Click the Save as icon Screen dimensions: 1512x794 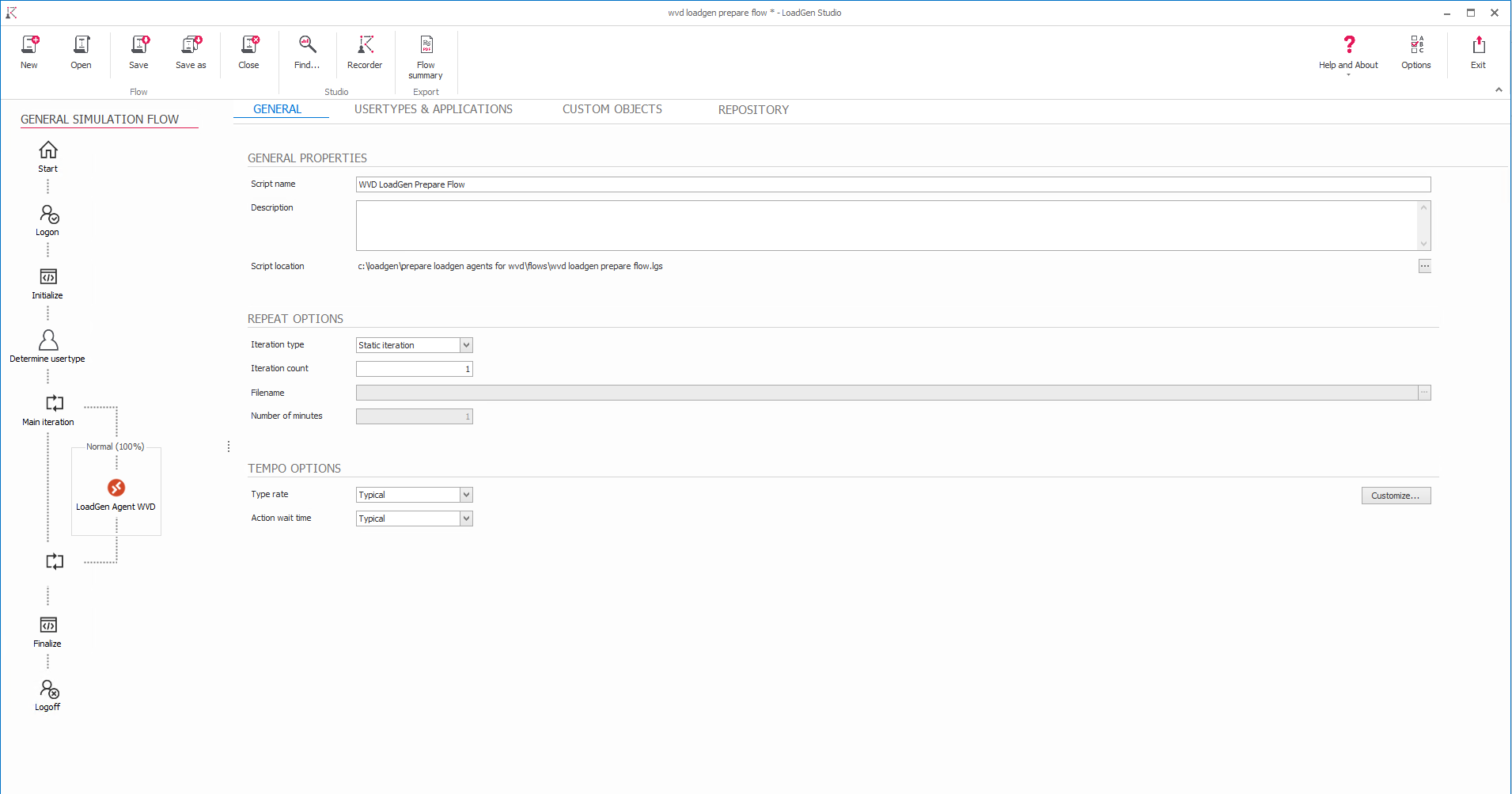click(191, 45)
